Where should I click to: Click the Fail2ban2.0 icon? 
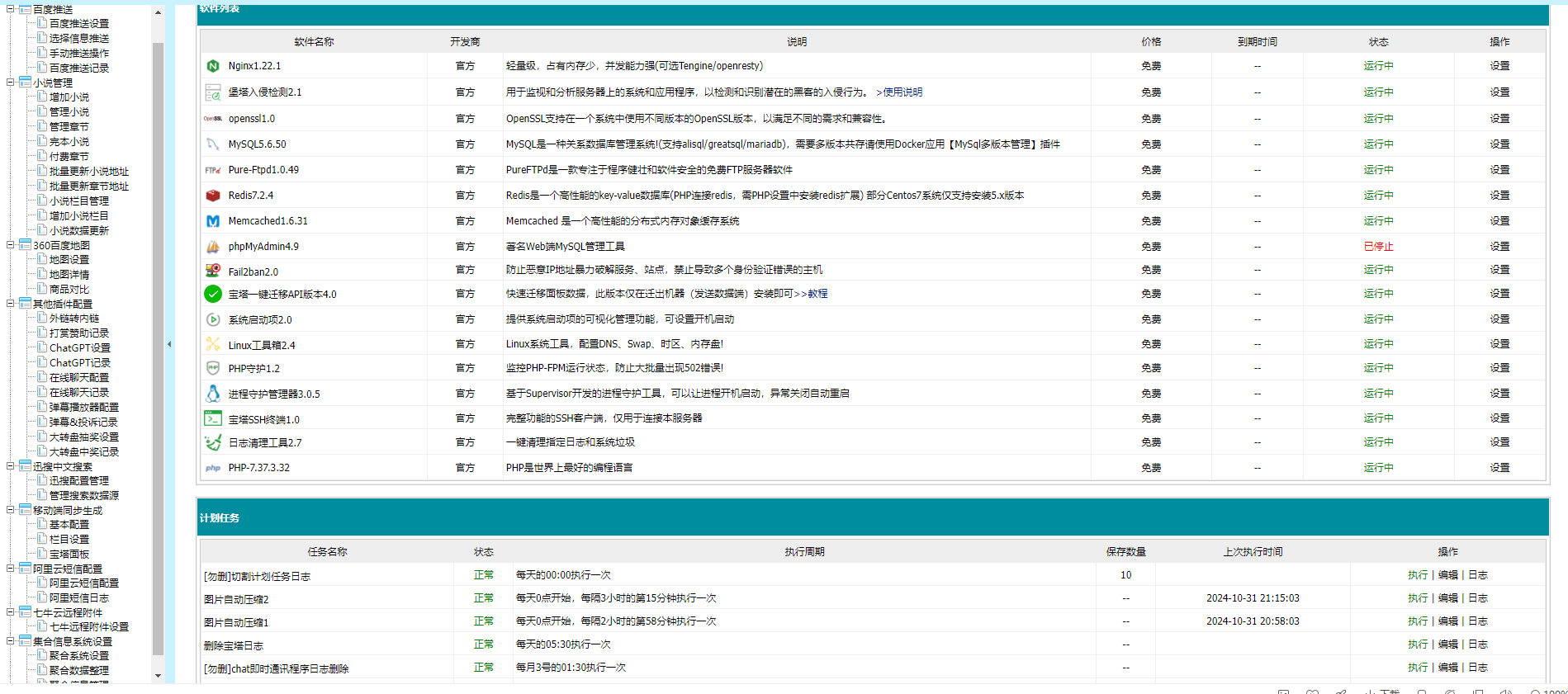click(213, 270)
